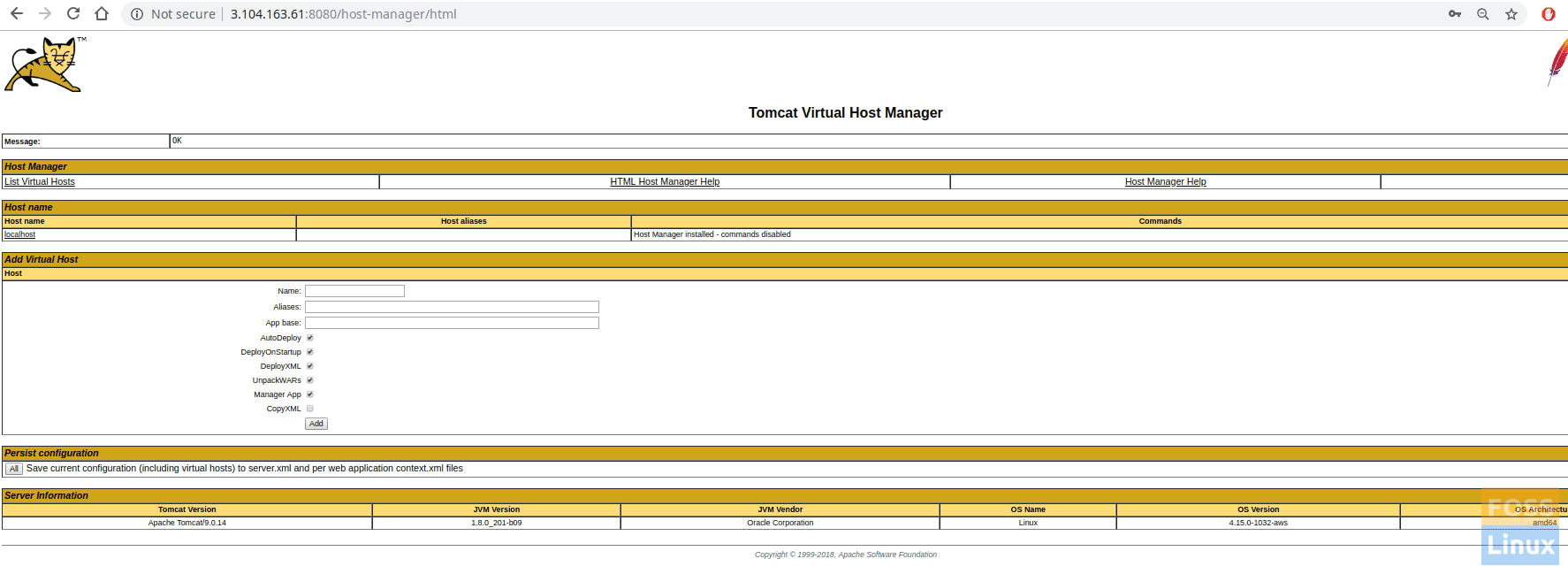Open saved passwords key icon
This screenshot has width=1568, height=574.
pos(1455,14)
